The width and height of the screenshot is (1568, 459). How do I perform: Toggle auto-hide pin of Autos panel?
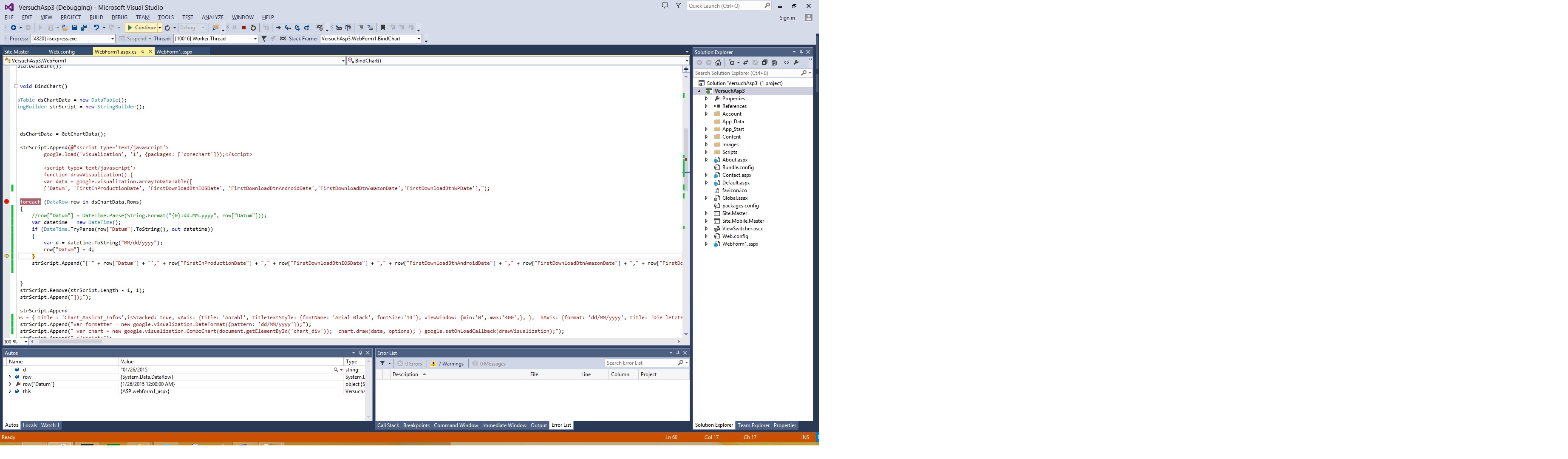360,353
